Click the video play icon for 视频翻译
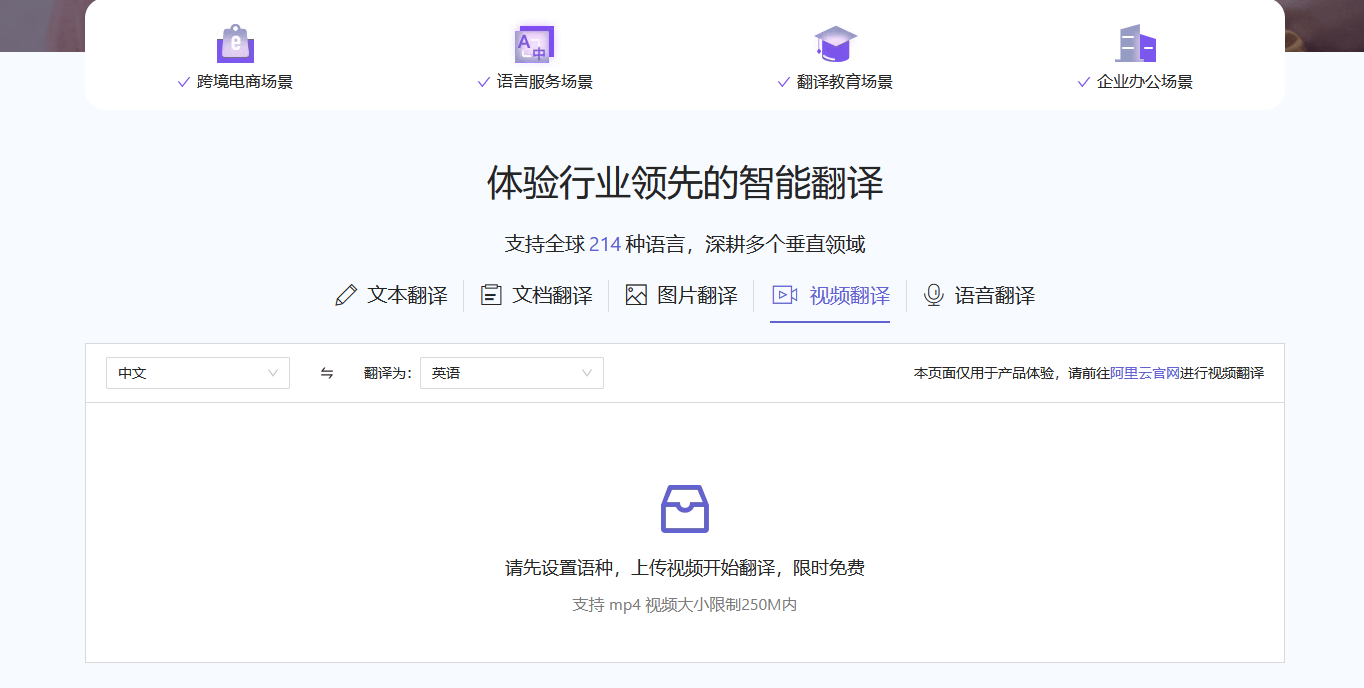The height and width of the screenshot is (688, 1364). [x=784, y=295]
